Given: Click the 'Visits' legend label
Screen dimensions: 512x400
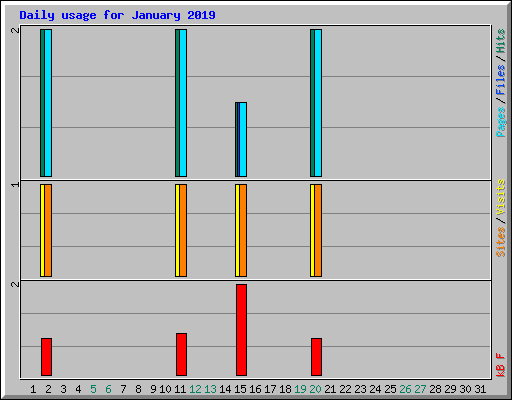Looking at the screenshot, I should coord(501,197).
